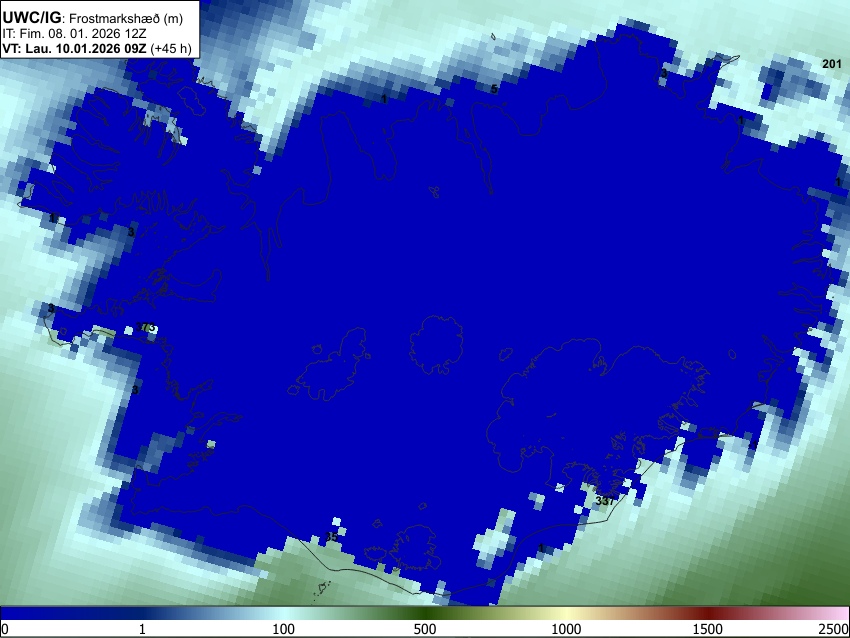Screen dimensions: 850x638
Task: Click the '100' label on the color scale
Action: pos(284,629)
